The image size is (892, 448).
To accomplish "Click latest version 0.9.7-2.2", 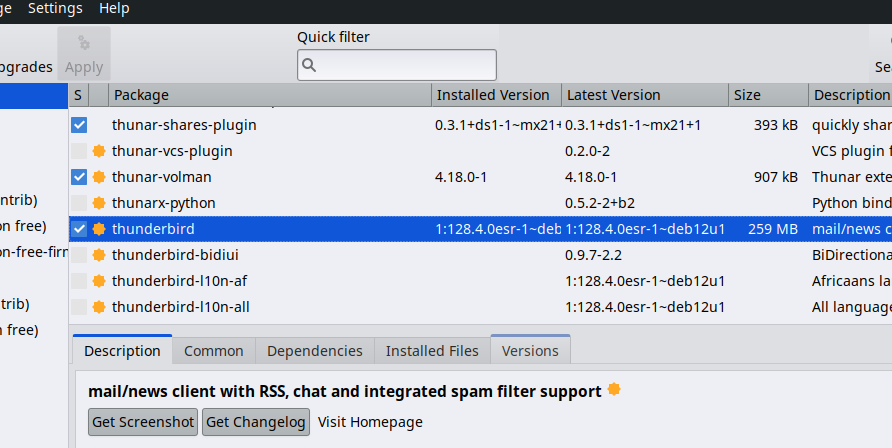I will [x=593, y=255].
